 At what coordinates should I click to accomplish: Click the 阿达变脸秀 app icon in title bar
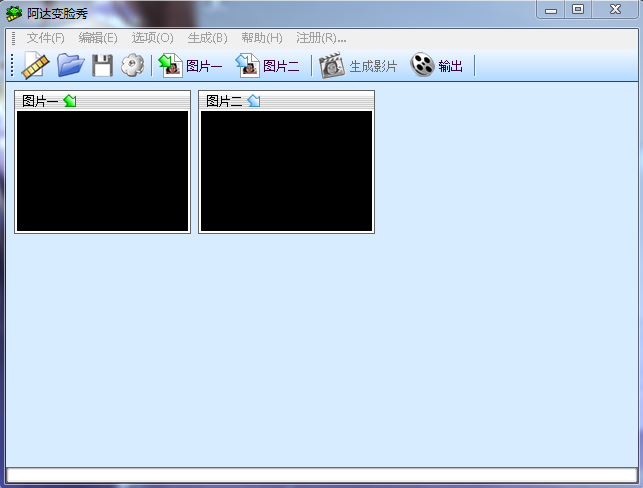point(14,14)
